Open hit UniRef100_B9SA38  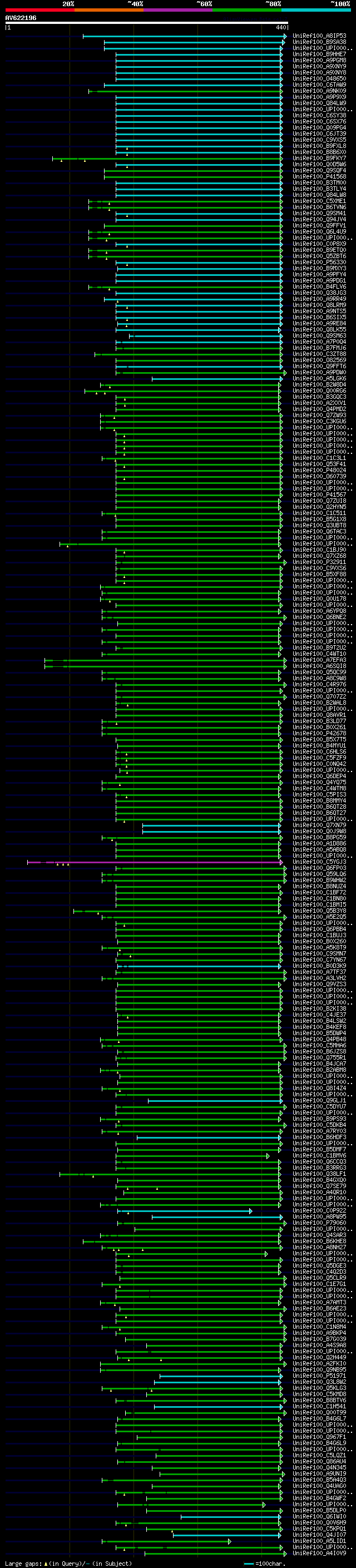coord(319,43)
